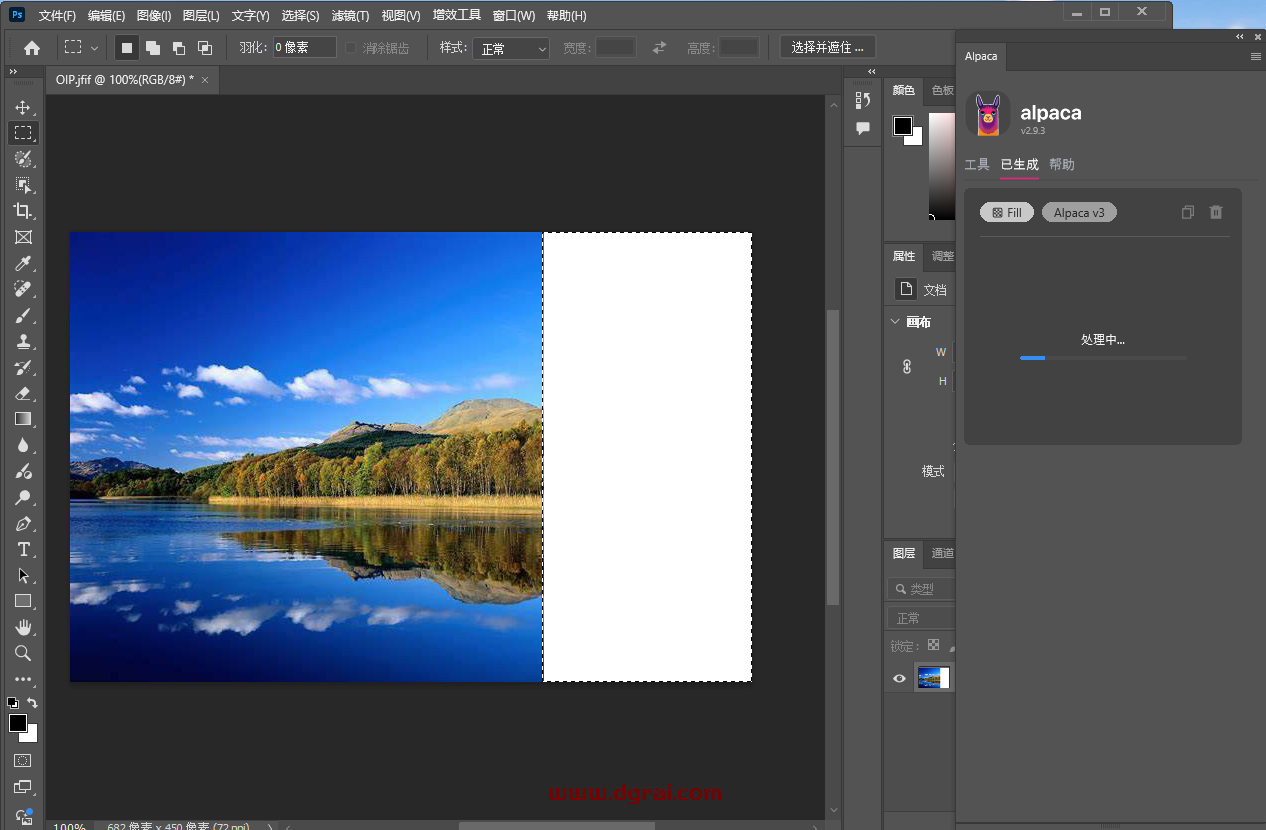Screen dimensions: 1266x830
Task: Select the Move tool
Action: click(23, 107)
